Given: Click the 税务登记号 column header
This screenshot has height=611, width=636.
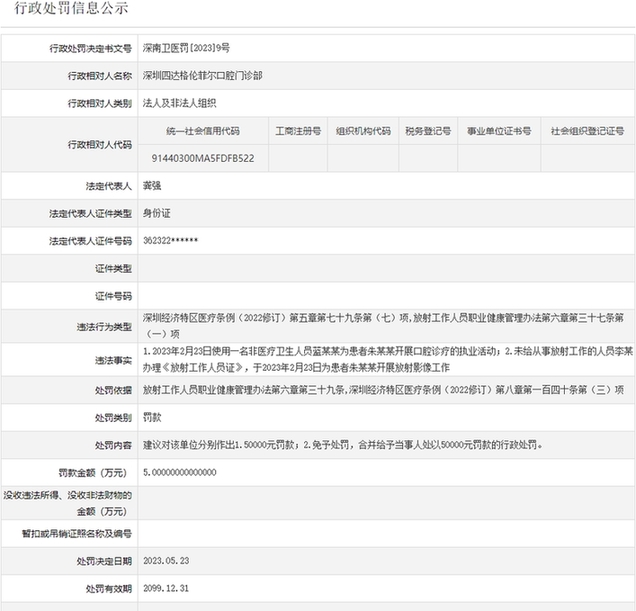Looking at the screenshot, I should [428, 131].
